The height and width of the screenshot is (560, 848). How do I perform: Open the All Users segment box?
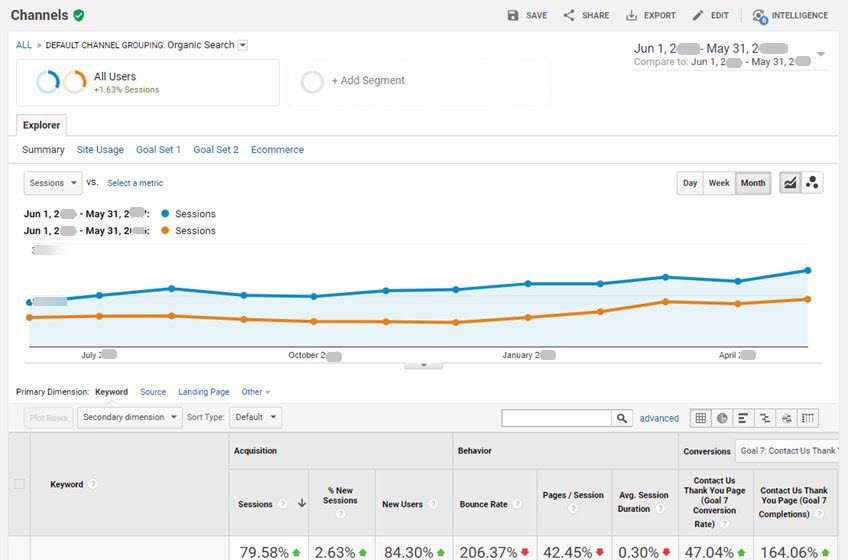tap(148, 82)
